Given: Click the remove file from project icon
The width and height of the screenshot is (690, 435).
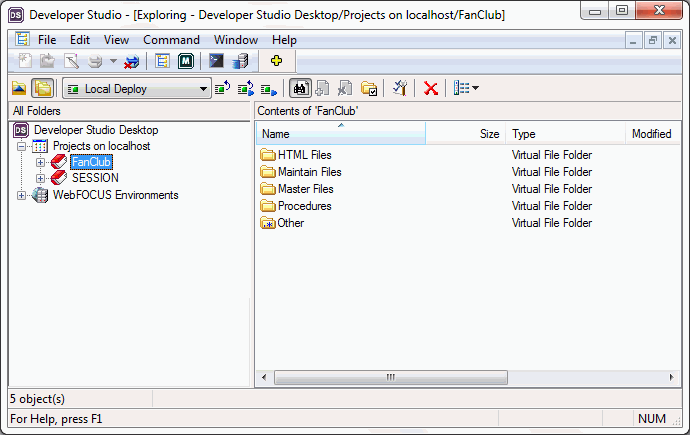Looking at the screenshot, I should click(x=345, y=88).
